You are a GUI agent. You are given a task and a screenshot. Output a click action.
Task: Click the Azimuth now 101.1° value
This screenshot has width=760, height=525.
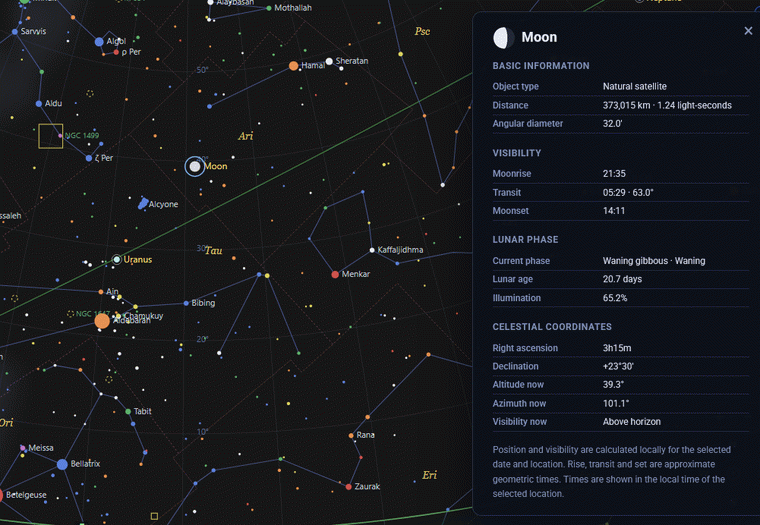tap(616, 403)
